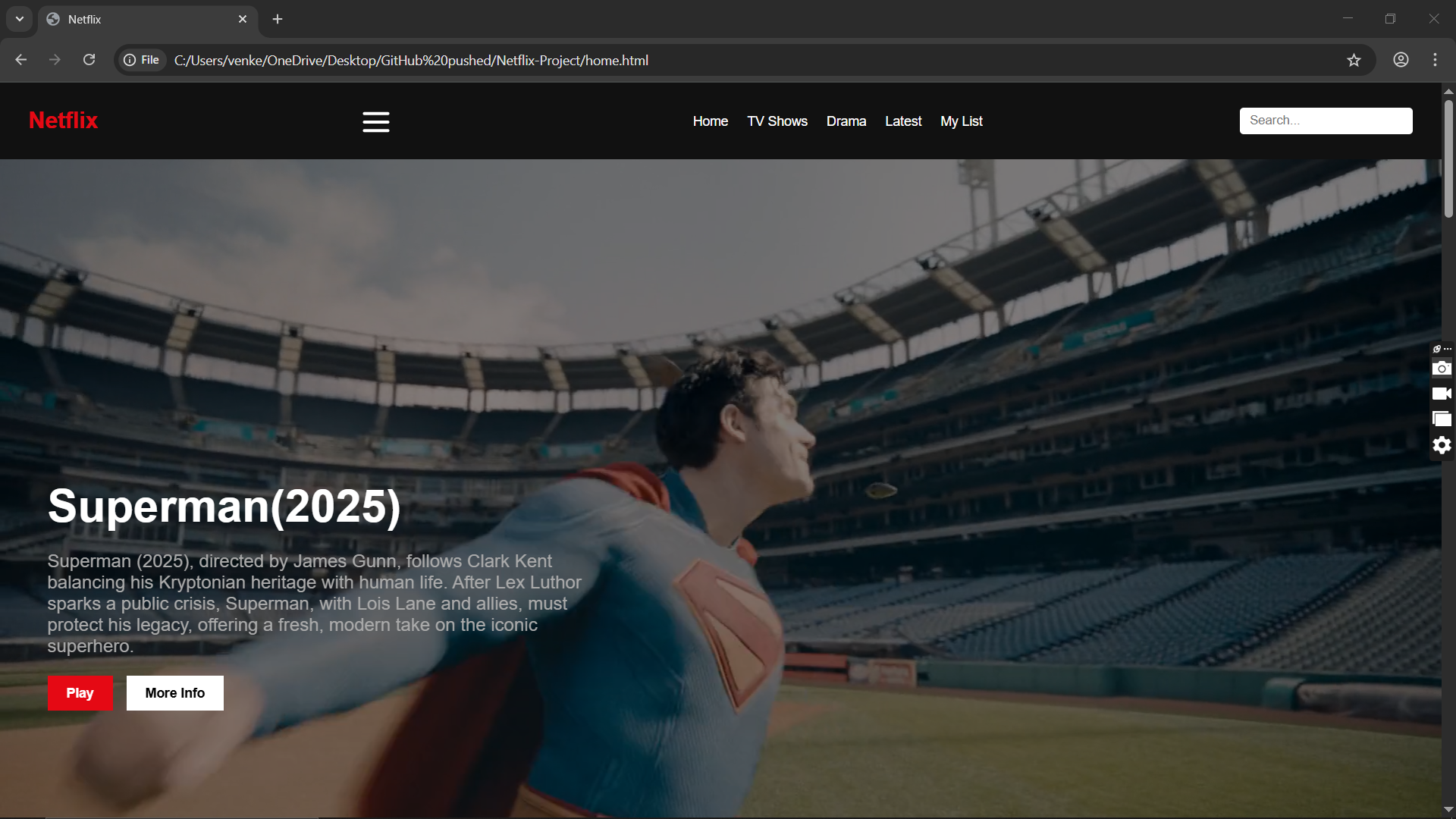1456x819 pixels.
Task: Click the video recording icon
Action: (x=1442, y=394)
